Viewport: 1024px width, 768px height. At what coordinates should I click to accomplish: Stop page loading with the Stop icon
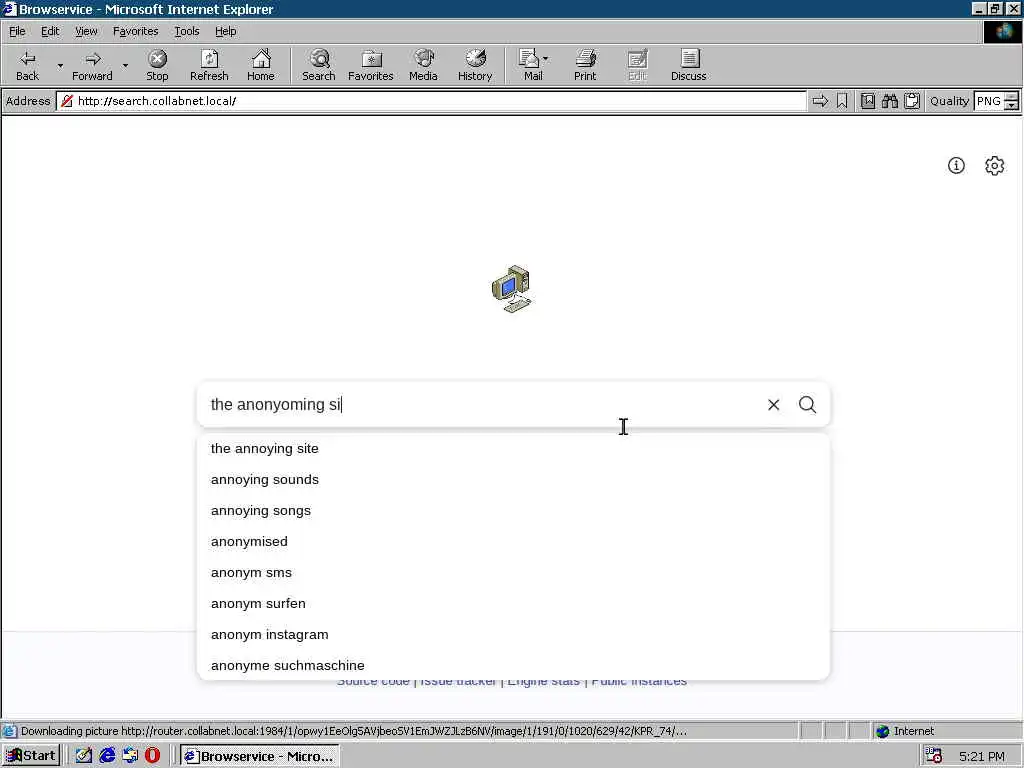(157, 65)
